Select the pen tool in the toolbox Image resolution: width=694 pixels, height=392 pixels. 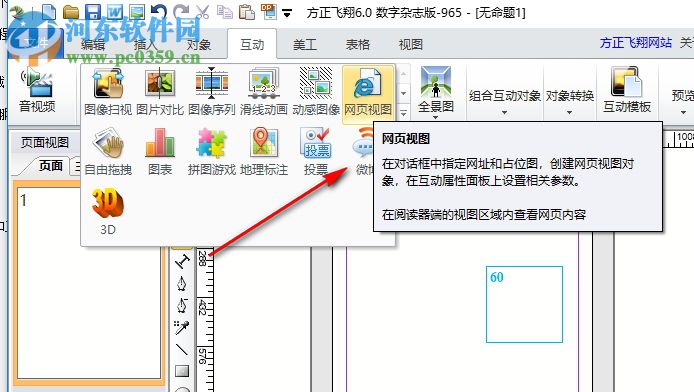click(x=182, y=284)
